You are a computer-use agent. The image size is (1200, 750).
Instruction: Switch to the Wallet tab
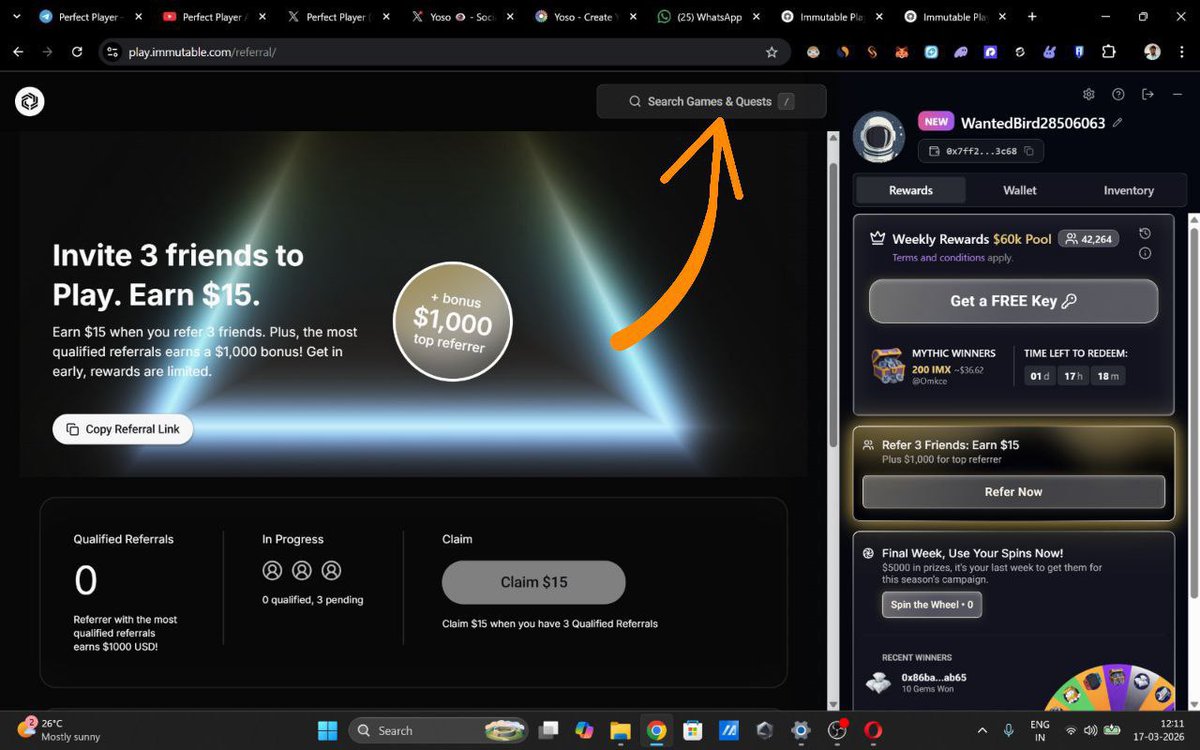click(1020, 190)
